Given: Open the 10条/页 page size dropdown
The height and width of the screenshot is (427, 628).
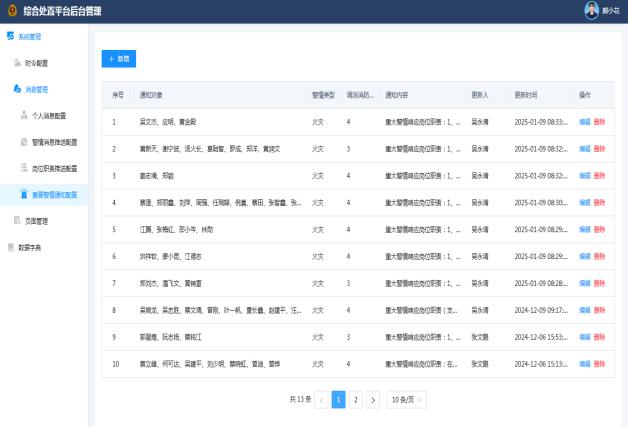Looking at the screenshot, I should pos(407,400).
